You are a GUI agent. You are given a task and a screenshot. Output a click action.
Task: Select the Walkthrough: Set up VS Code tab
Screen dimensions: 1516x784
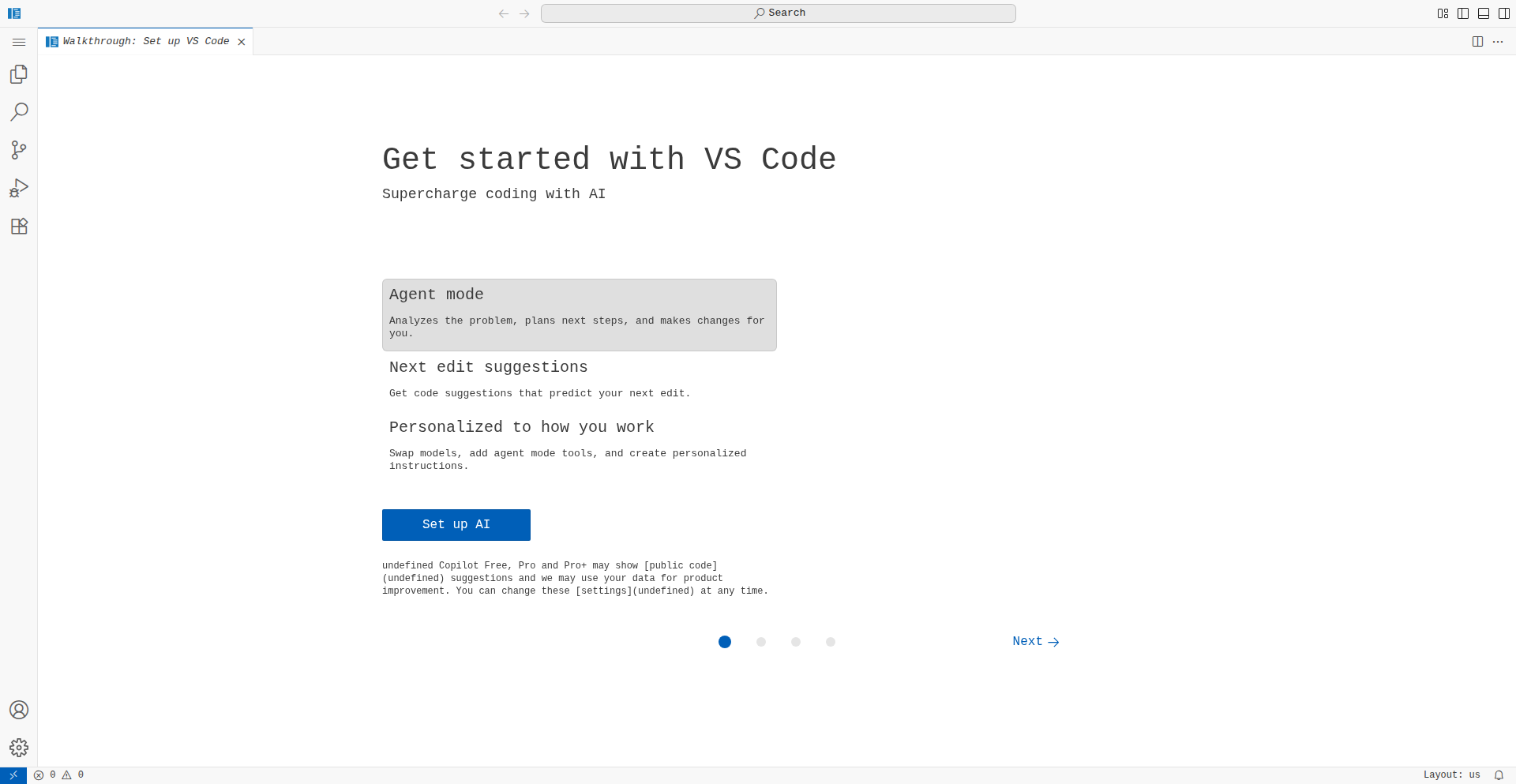tap(145, 42)
